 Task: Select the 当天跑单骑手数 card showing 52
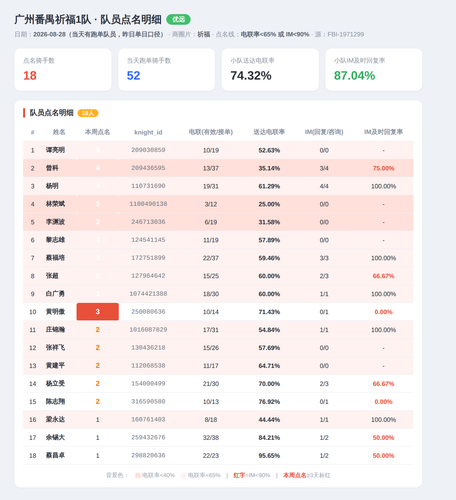(x=166, y=70)
